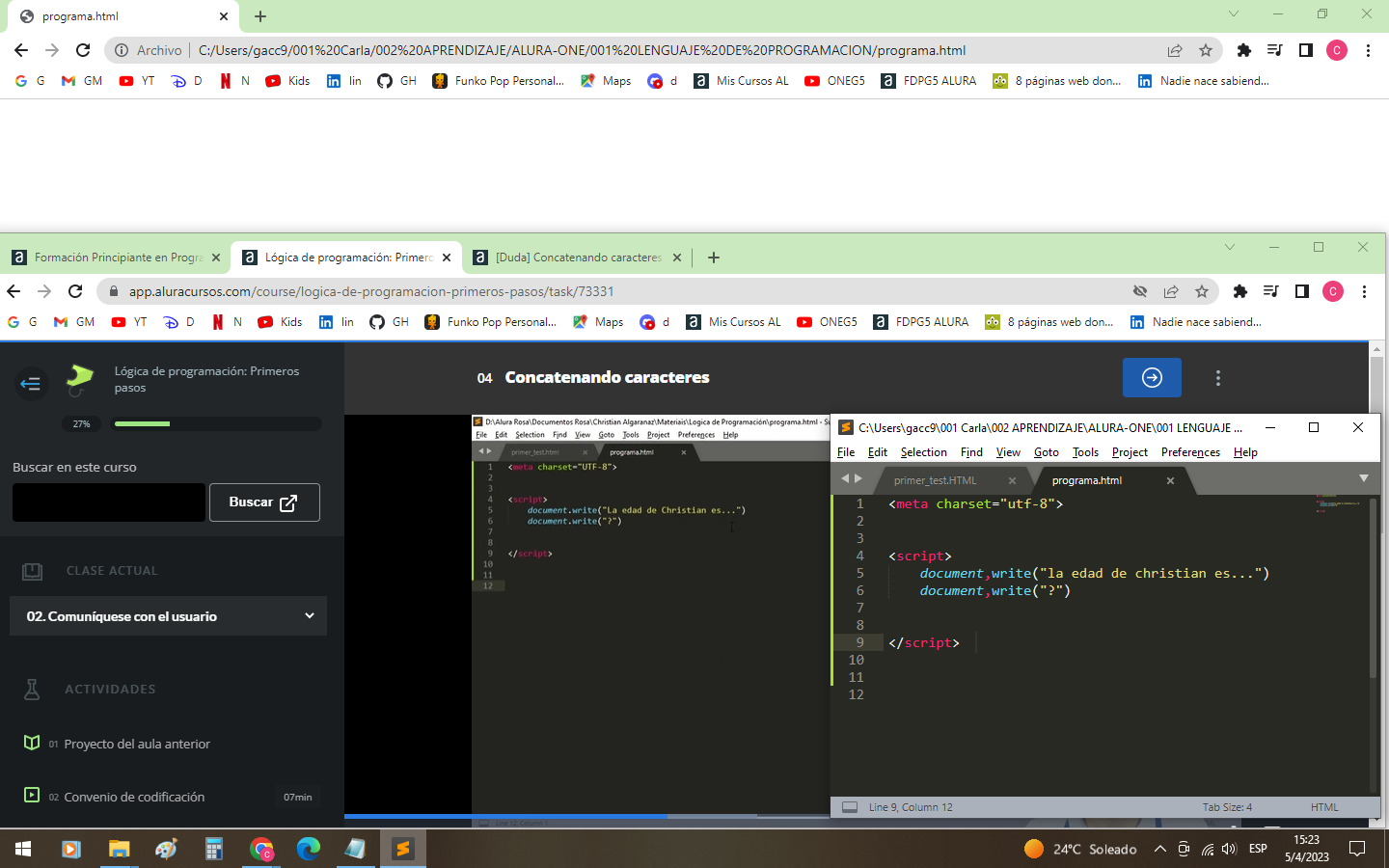Switch to [Duda] Concatenando caracteres tab
1389x868 pixels.
(578, 258)
